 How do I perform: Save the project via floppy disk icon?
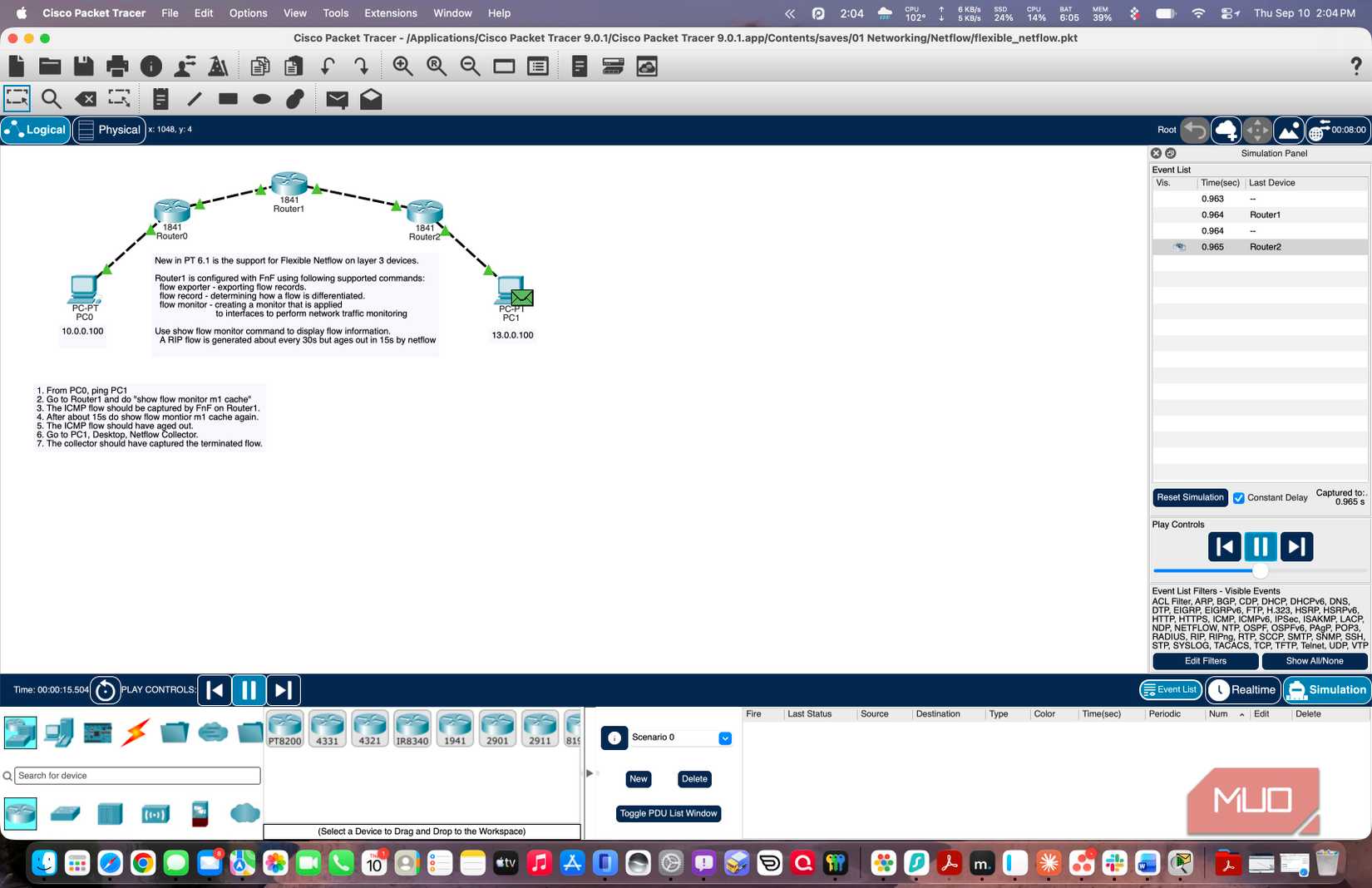pos(83,66)
